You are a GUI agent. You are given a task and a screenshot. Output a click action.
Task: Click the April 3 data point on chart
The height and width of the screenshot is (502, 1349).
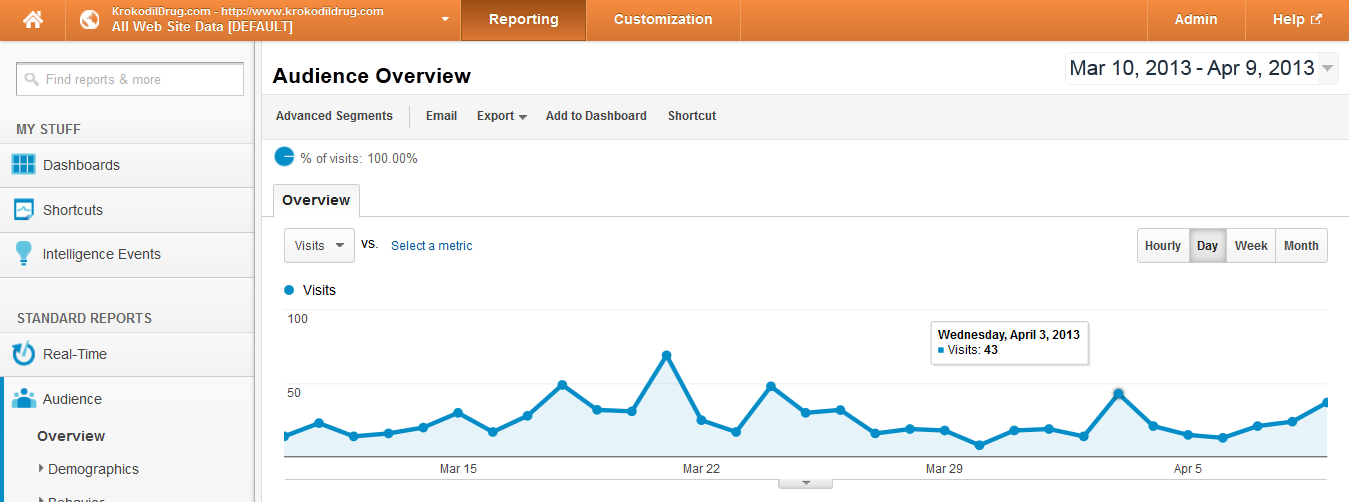[x=1118, y=394]
